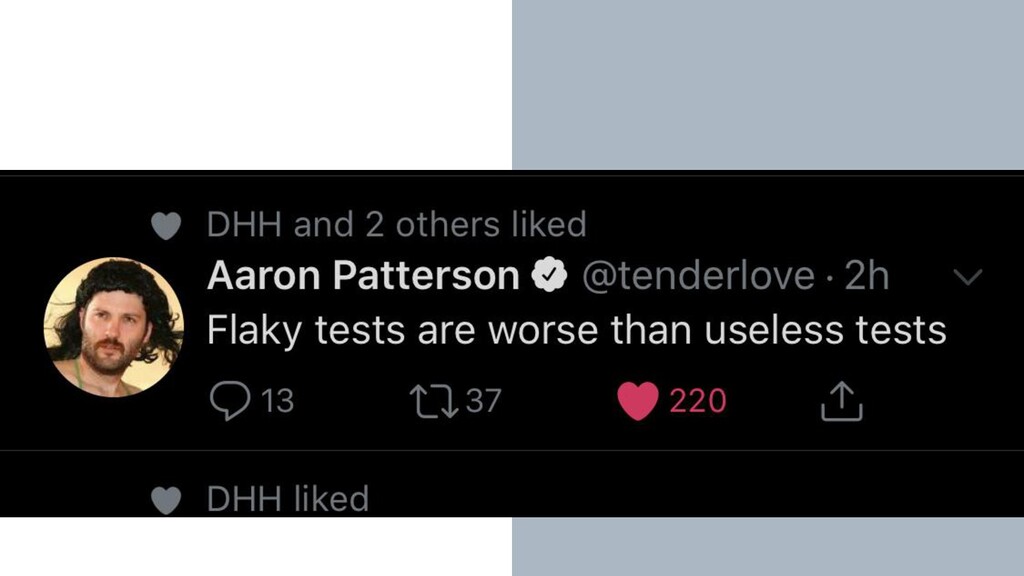Click the white area above the tweet

[256, 85]
